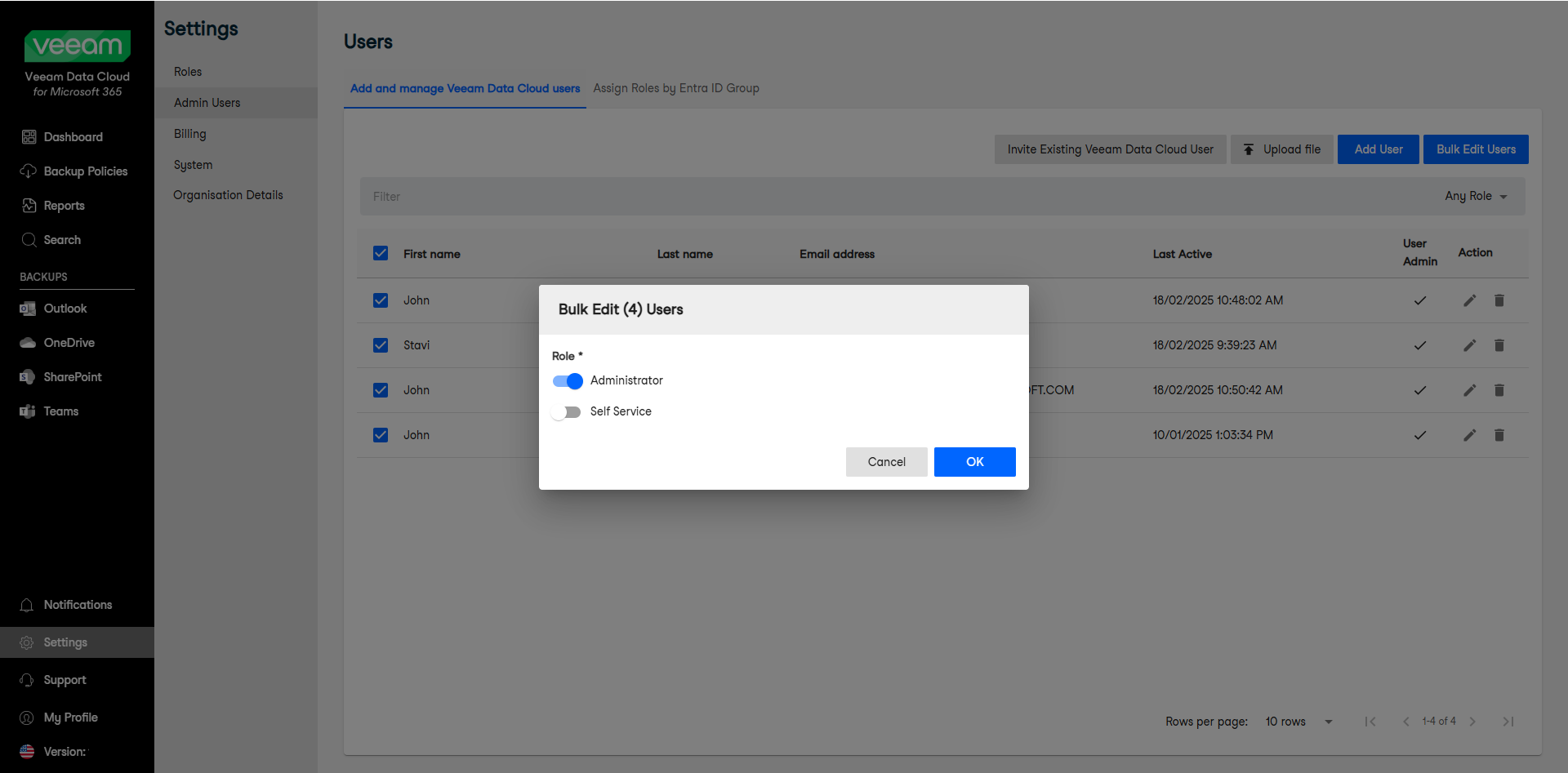Sort by Email address column header

tap(837, 254)
